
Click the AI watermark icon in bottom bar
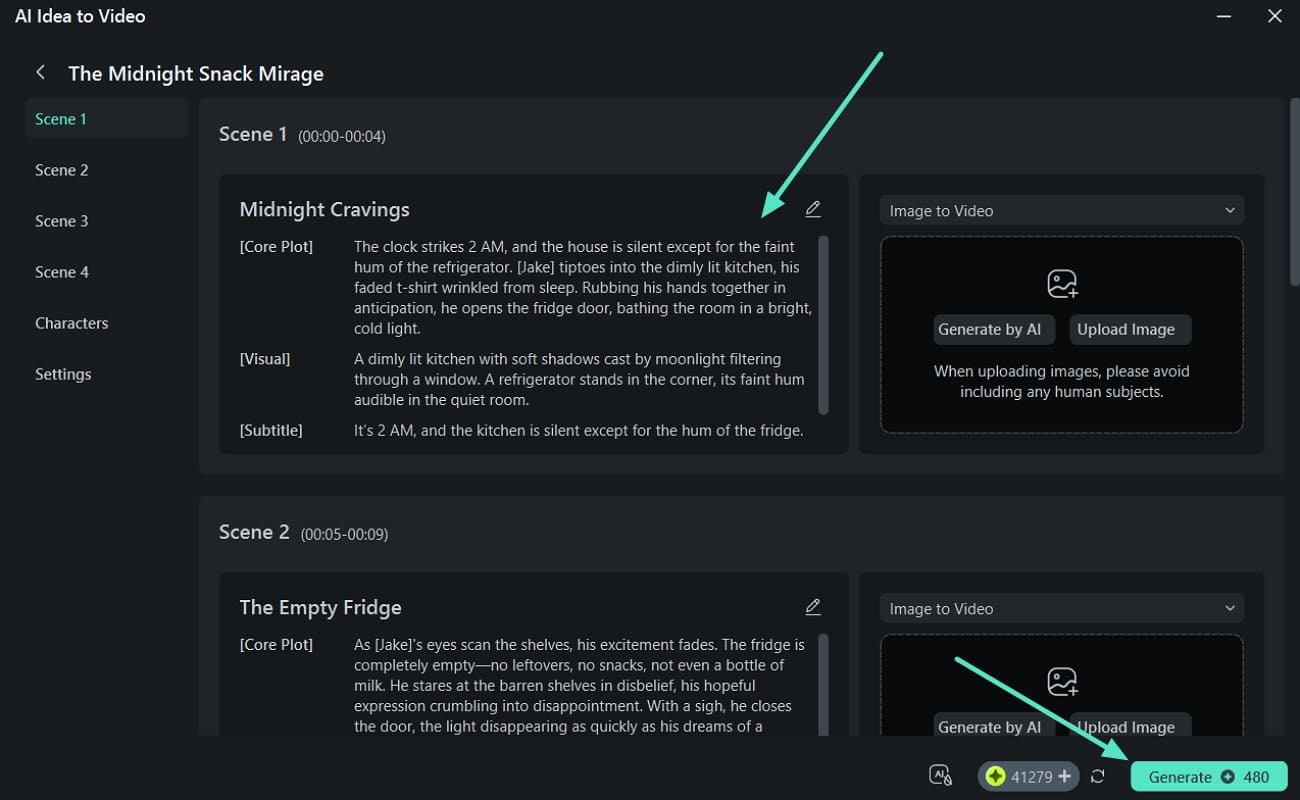pos(940,776)
